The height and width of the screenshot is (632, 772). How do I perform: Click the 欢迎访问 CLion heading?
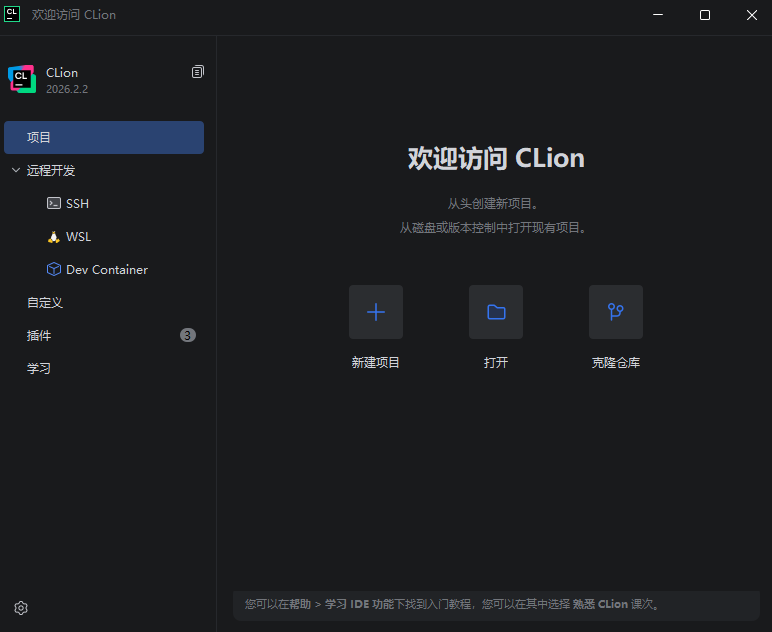click(496, 158)
